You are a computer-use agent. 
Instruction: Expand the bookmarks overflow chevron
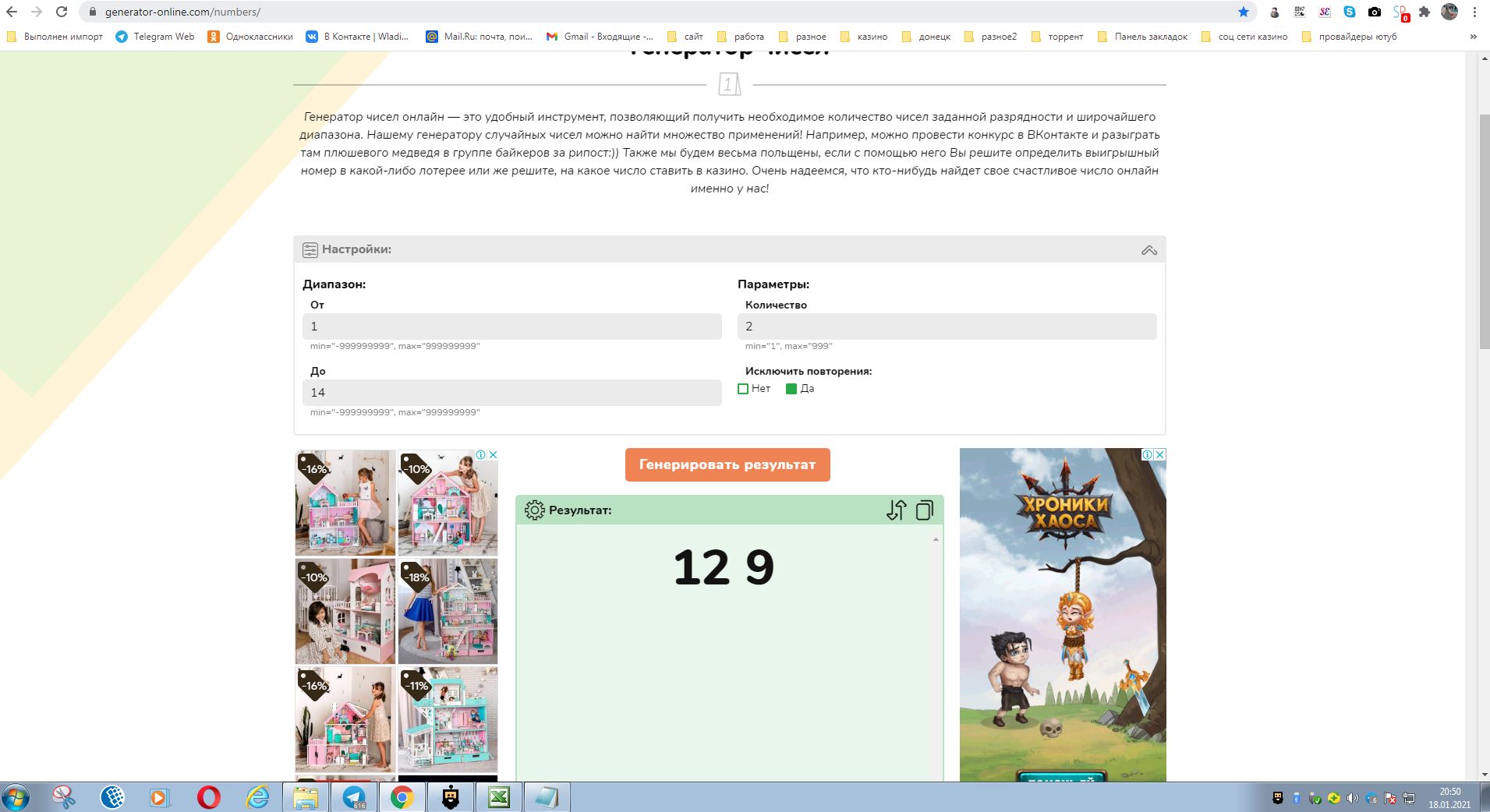coord(1473,37)
